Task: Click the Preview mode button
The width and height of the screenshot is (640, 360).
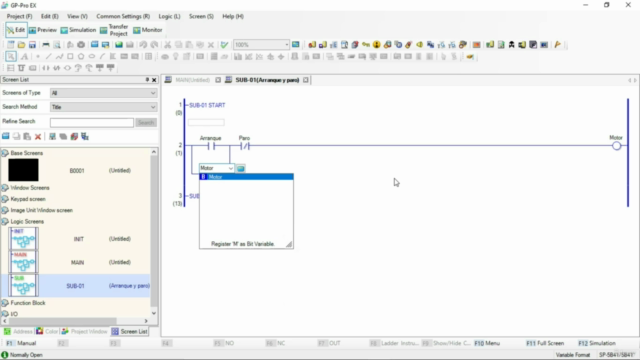Action: coord(43,30)
